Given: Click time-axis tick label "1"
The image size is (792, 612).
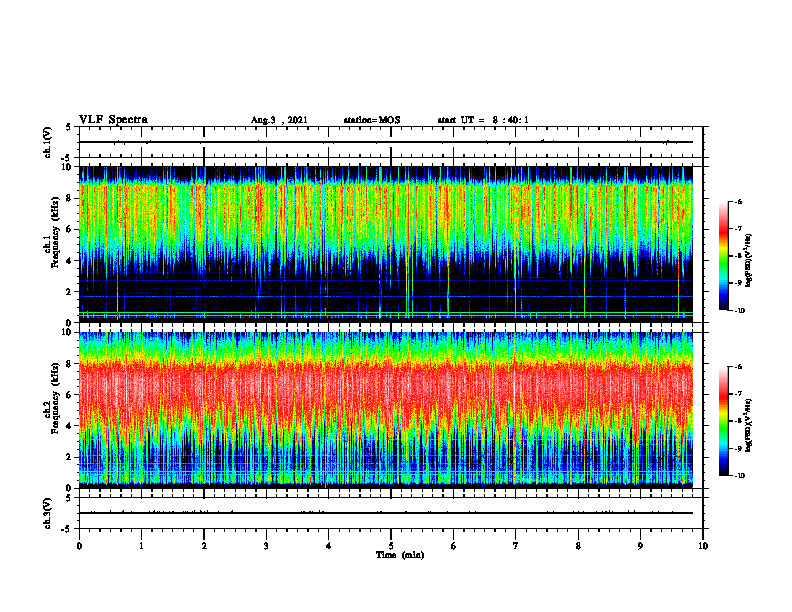Looking at the screenshot, I should [x=141, y=546].
